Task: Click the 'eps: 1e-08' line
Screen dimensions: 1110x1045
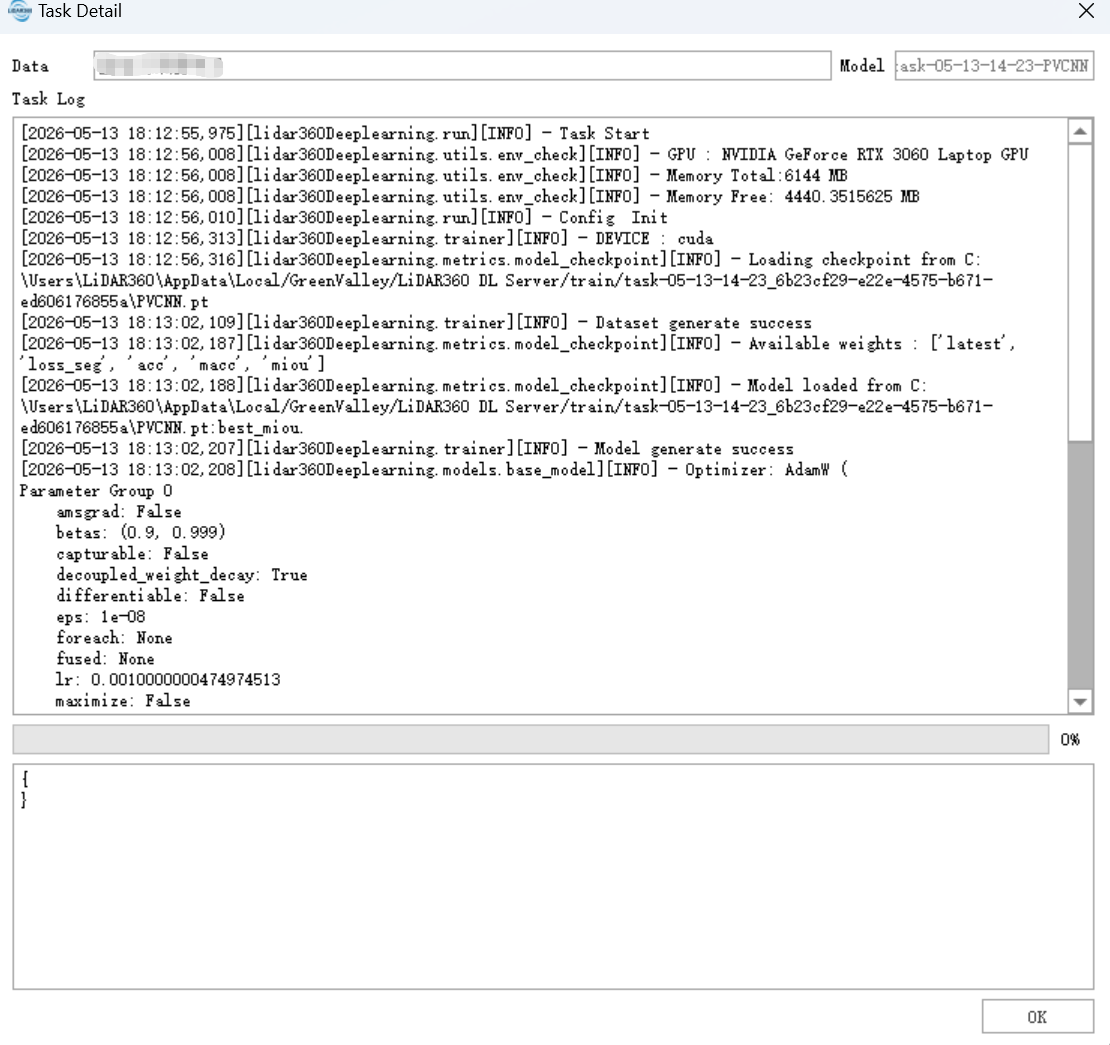Action: pos(101,617)
